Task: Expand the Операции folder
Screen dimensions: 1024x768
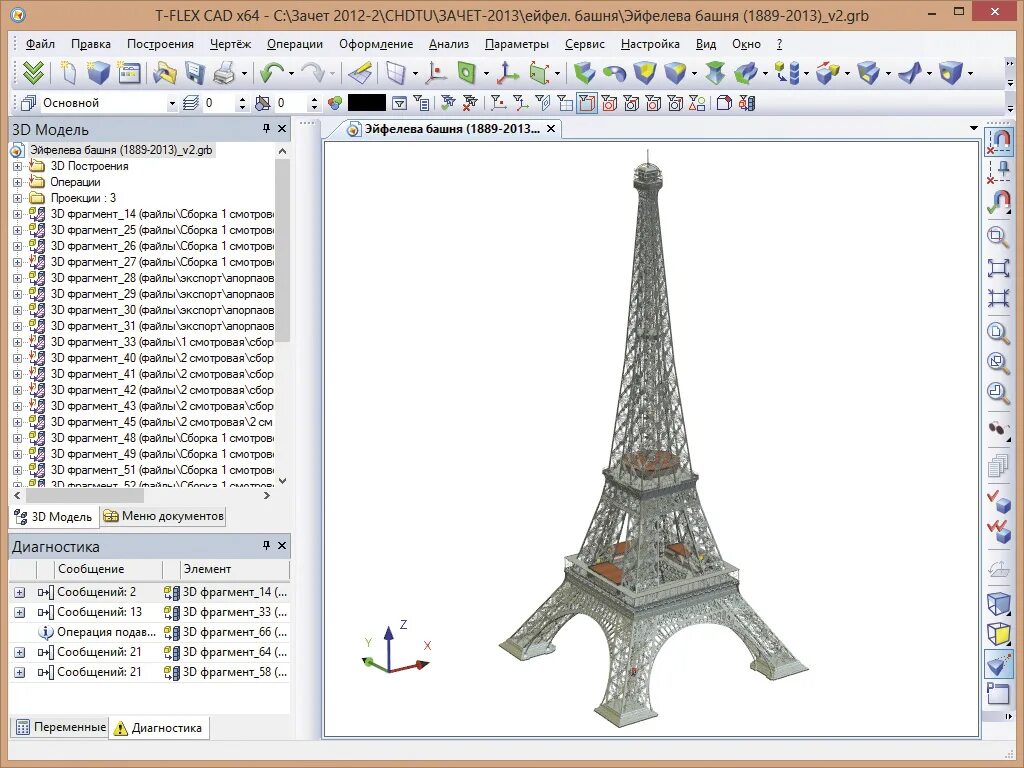Action: [x=18, y=182]
